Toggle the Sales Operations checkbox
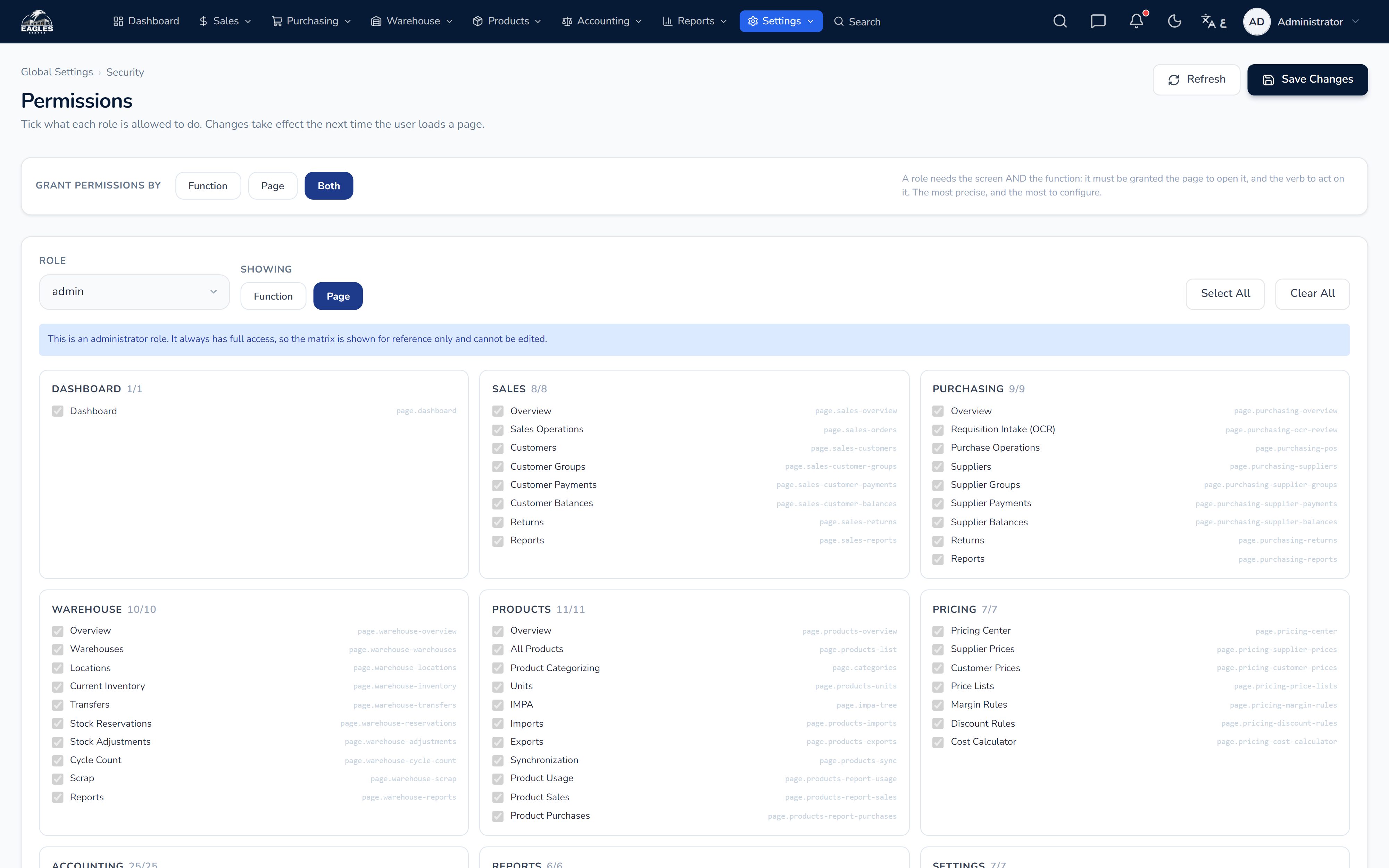Screen dimensions: 1389x868 (x=498, y=429)
